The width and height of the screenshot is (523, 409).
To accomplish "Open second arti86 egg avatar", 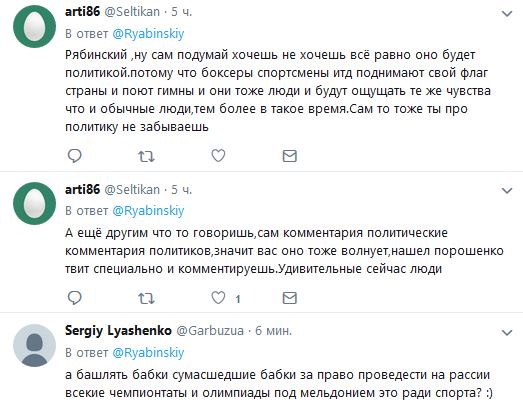I will tap(34, 203).
